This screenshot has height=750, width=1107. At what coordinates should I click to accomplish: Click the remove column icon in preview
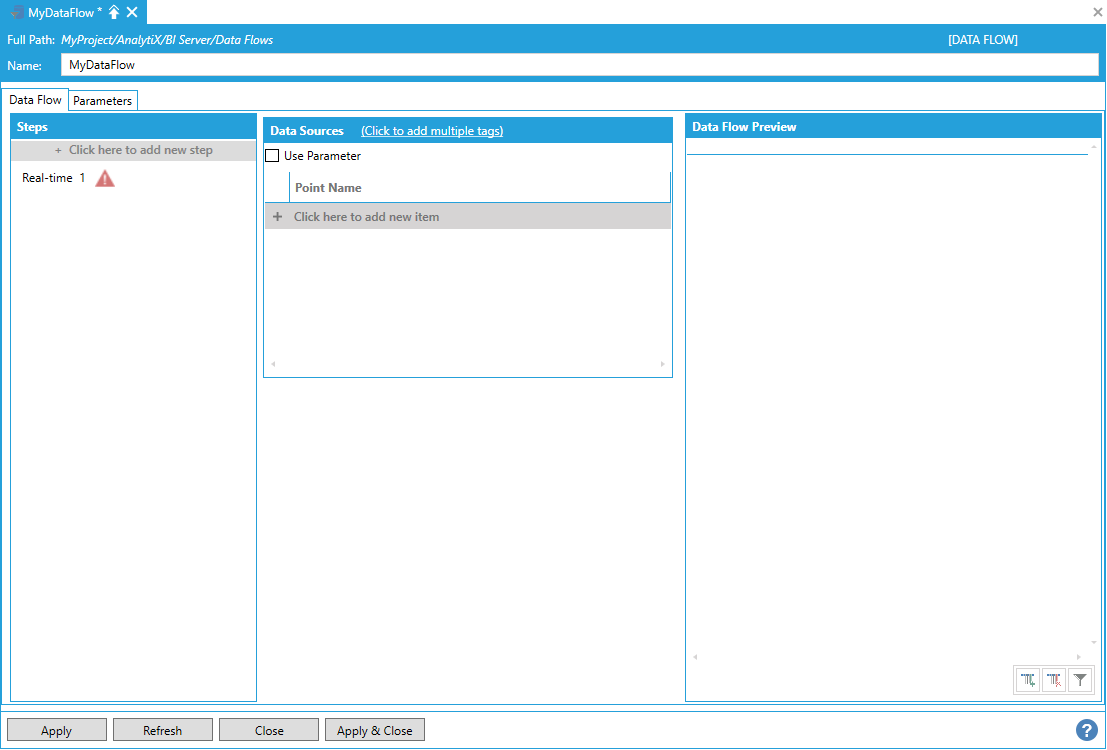click(x=1054, y=680)
